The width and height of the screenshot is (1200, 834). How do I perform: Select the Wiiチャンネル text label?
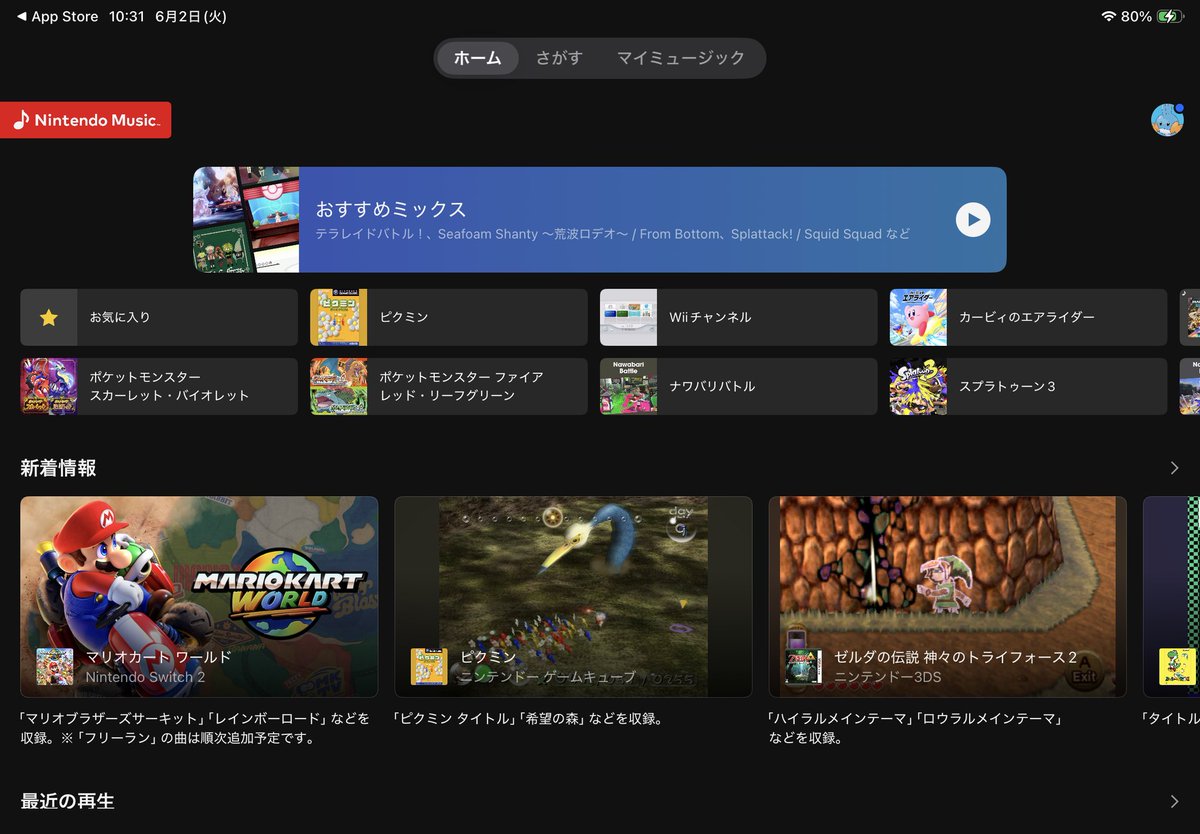pos(710,318)
